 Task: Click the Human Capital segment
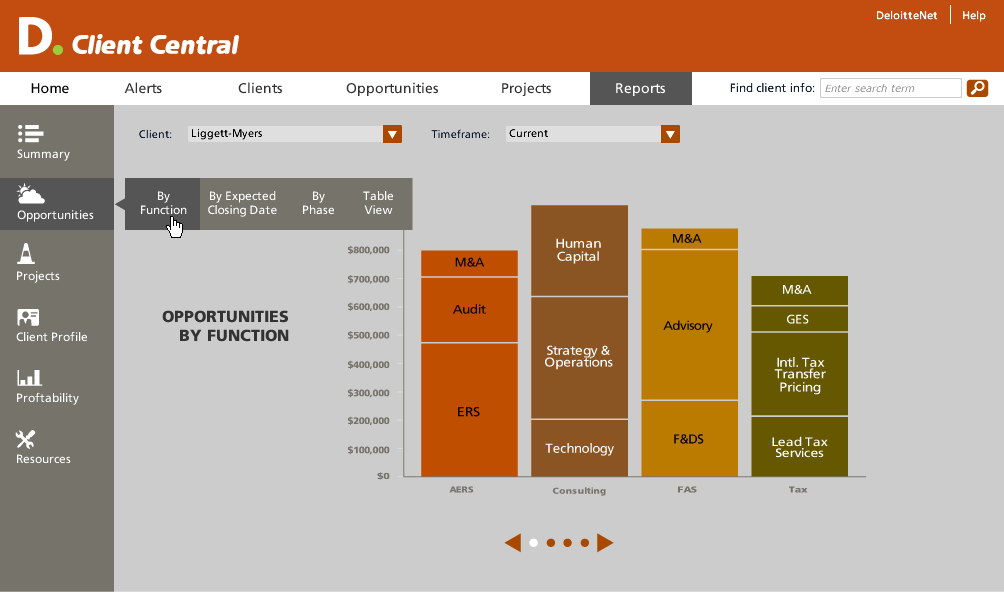[579, 250]
